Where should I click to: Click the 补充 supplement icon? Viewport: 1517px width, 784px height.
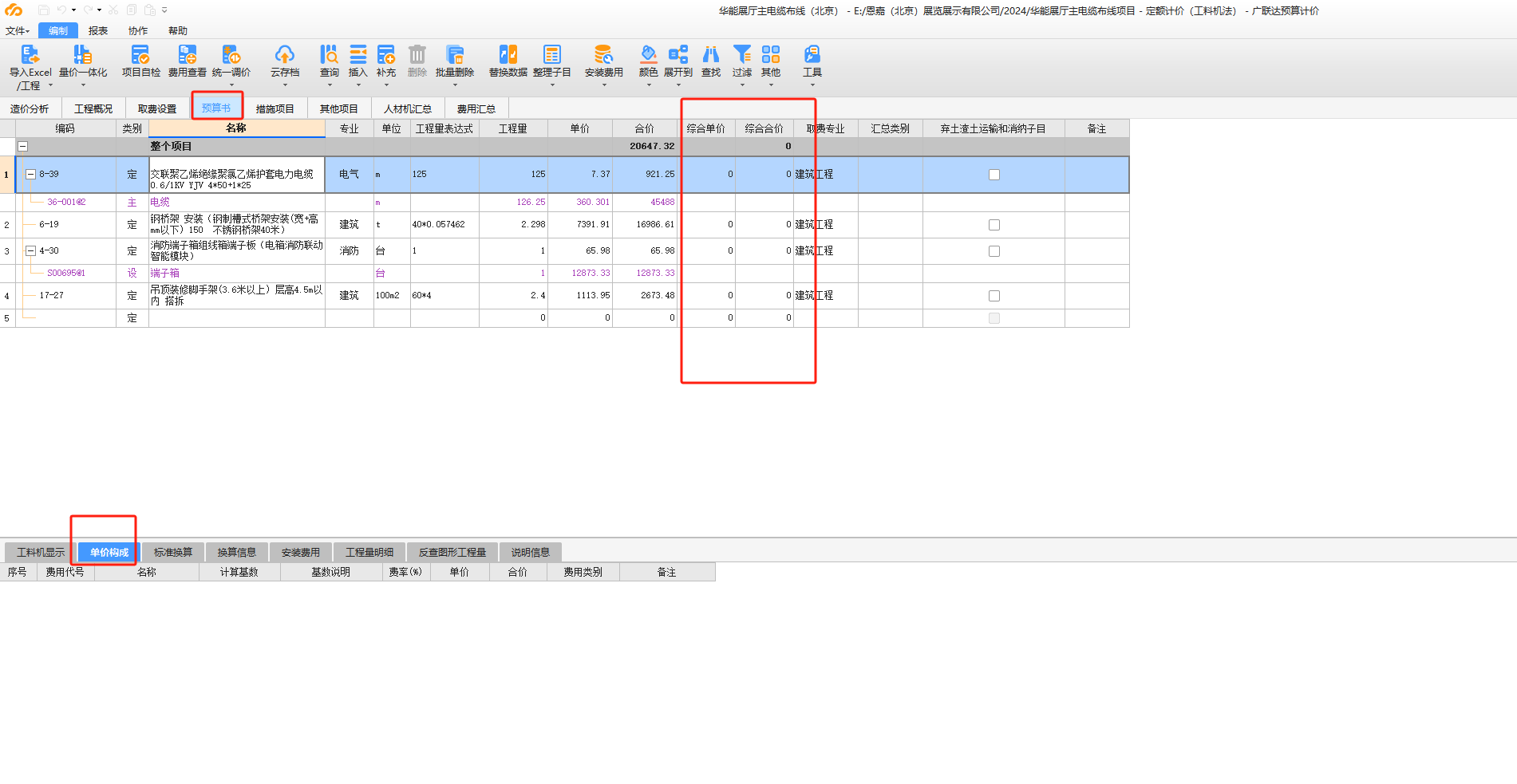point(386,54)
